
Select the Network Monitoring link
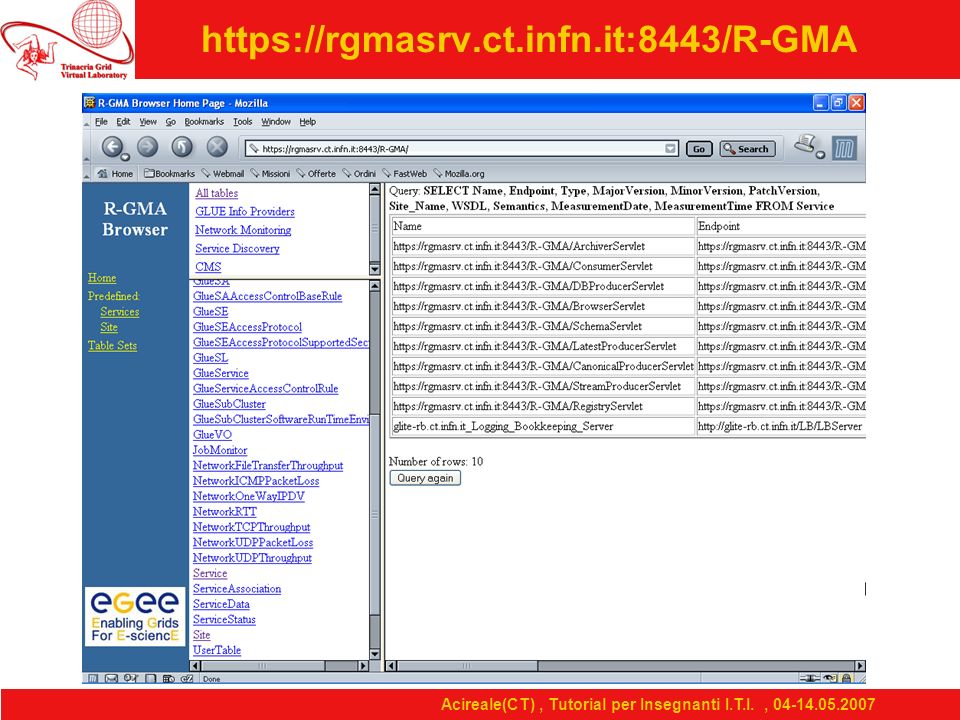pyautogui.click(x=243, y=230)
